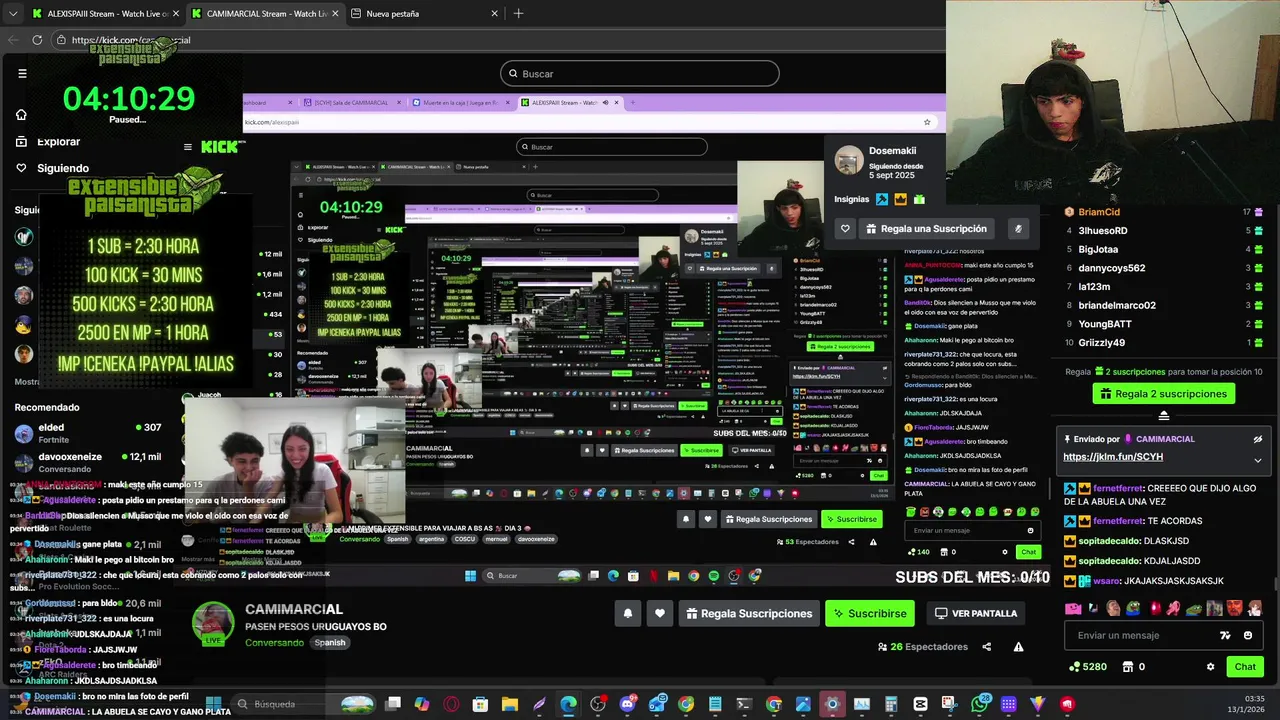Expand pinned message with chevron arrow

(1258, 460)
